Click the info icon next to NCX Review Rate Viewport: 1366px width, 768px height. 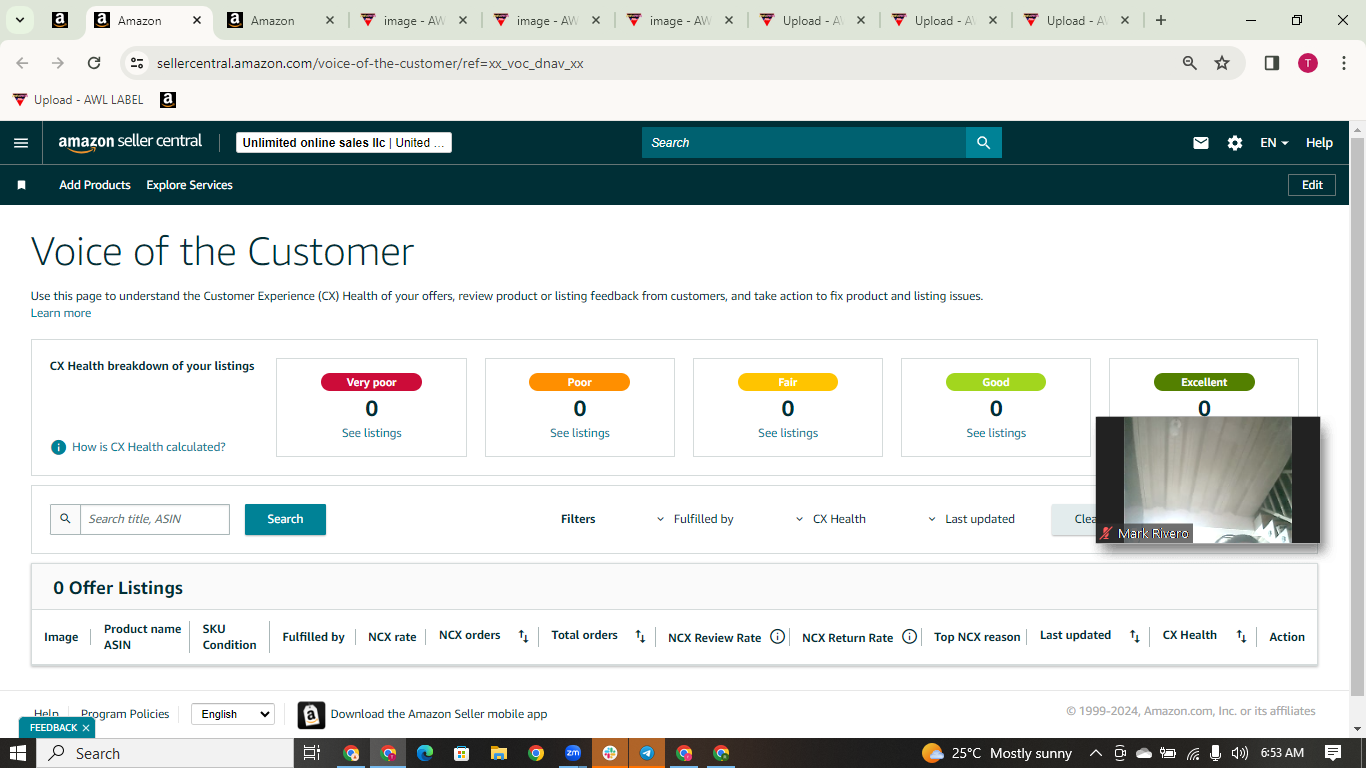pyautogui.click(x=777, y=636)
